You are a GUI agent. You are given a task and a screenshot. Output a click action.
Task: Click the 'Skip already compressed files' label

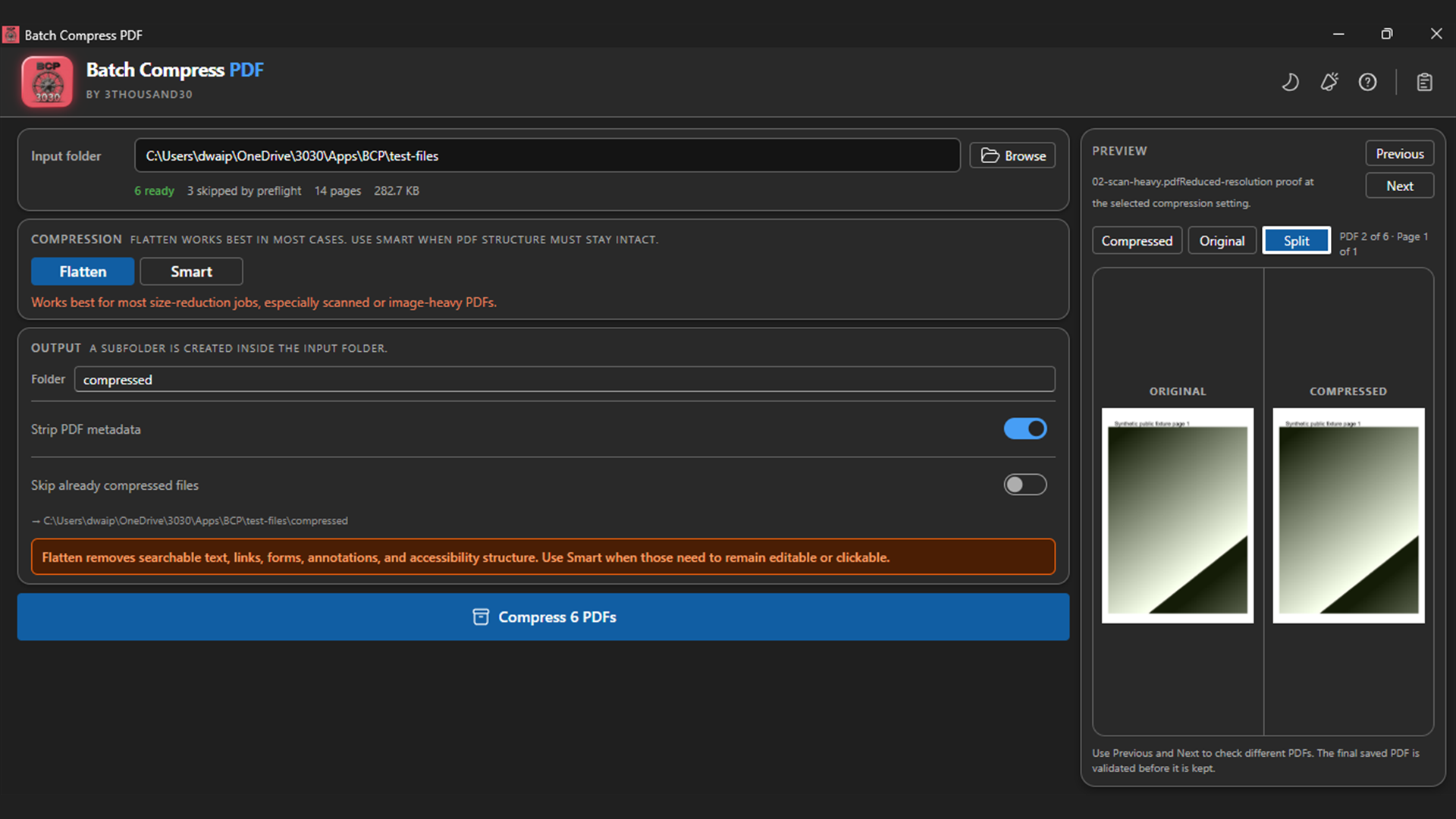coord(115,485)
